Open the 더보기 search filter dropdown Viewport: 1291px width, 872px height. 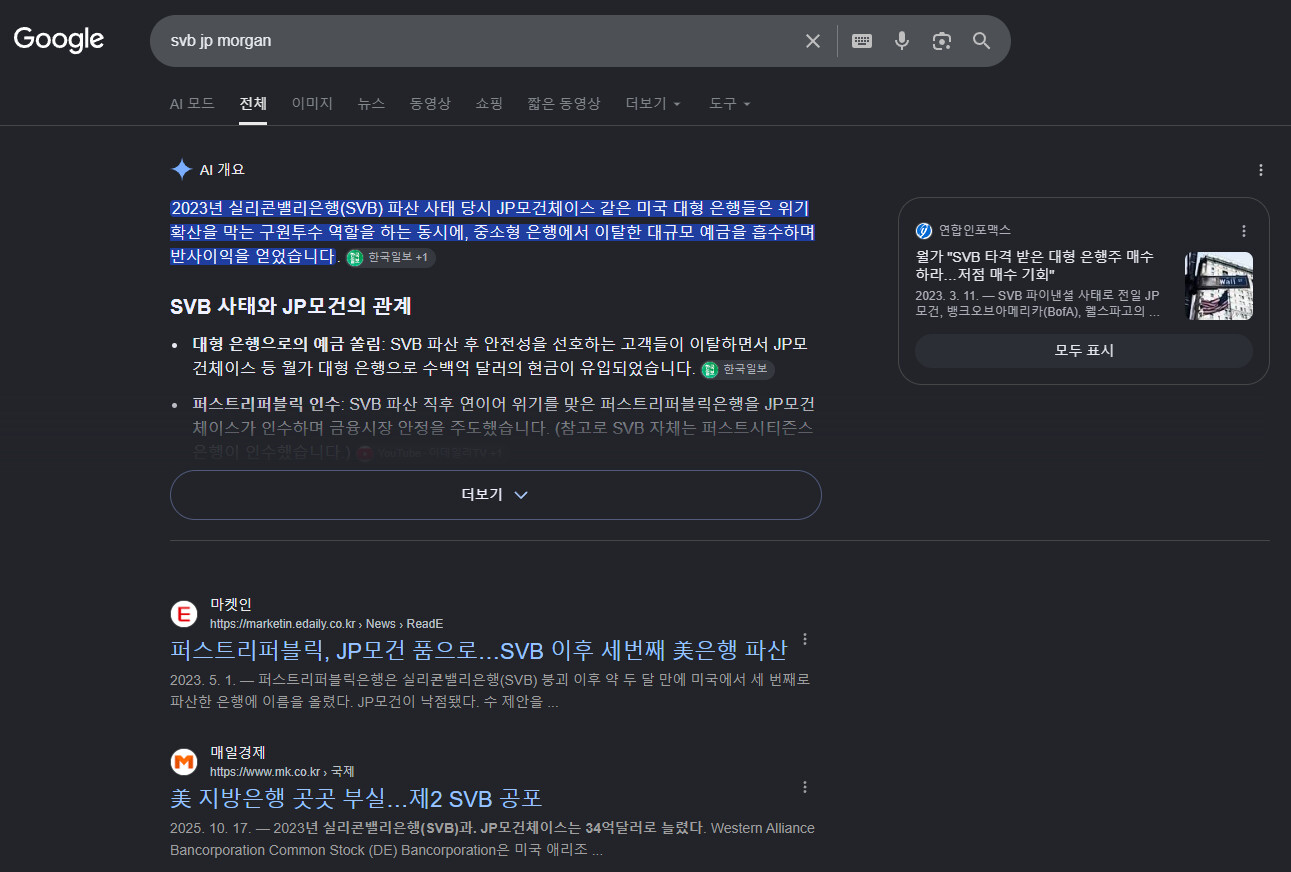point(653,104)
